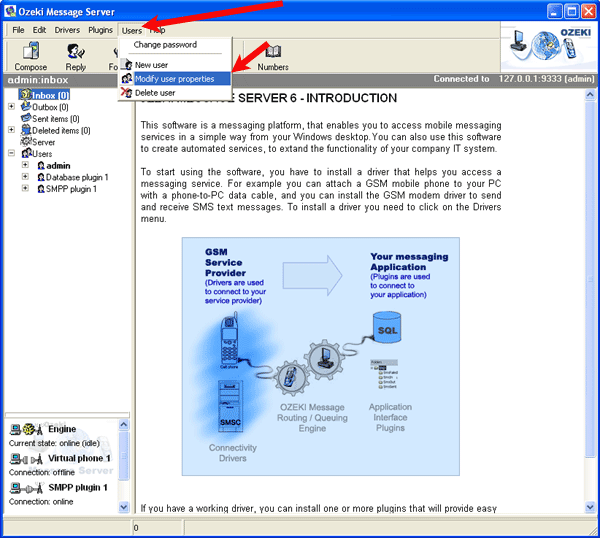Screen dimensions: 600x538
Task: Select Deleted items (0) folder
Action: [61, 130]
